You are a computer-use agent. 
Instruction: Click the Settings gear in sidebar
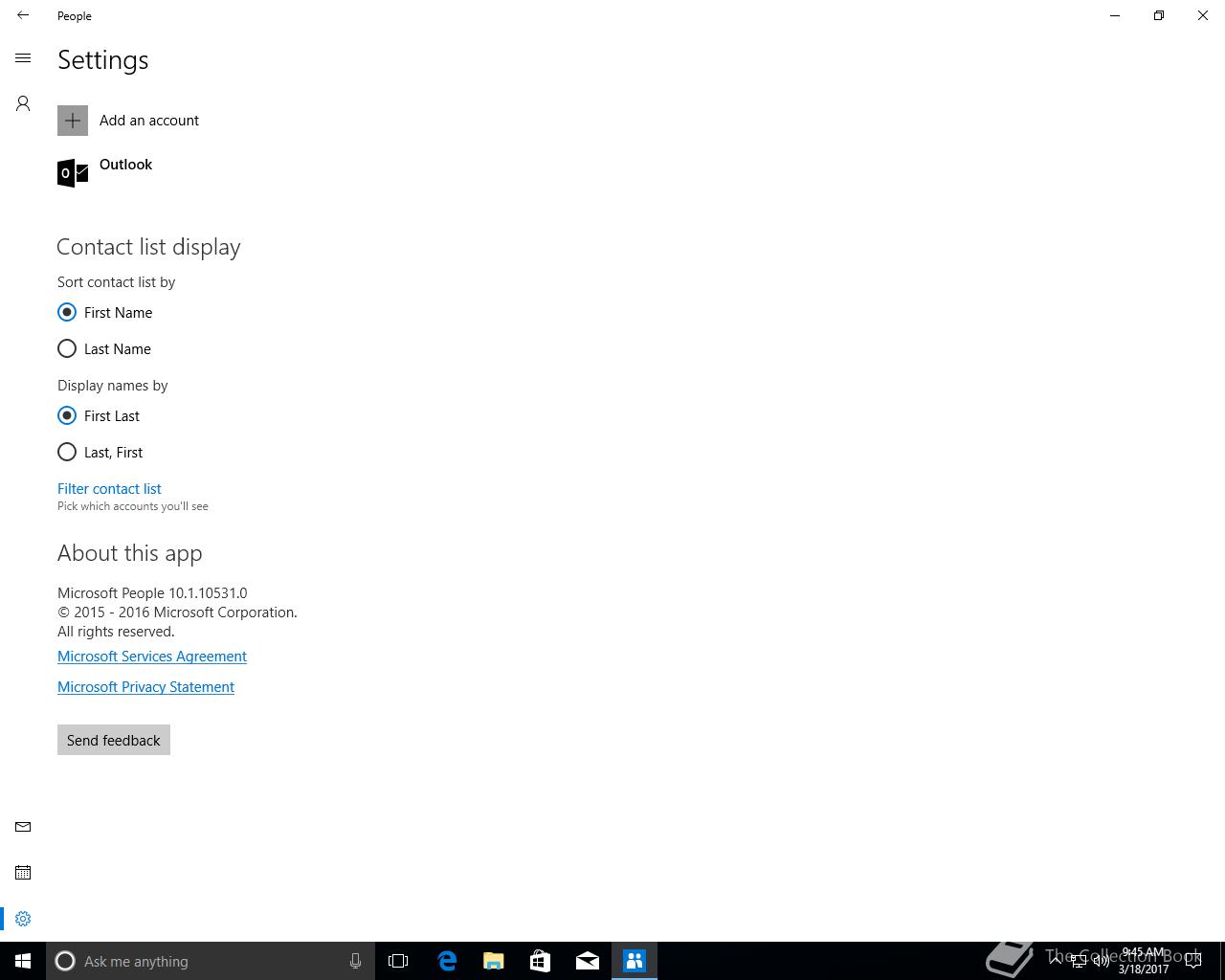tap(23, 919)
